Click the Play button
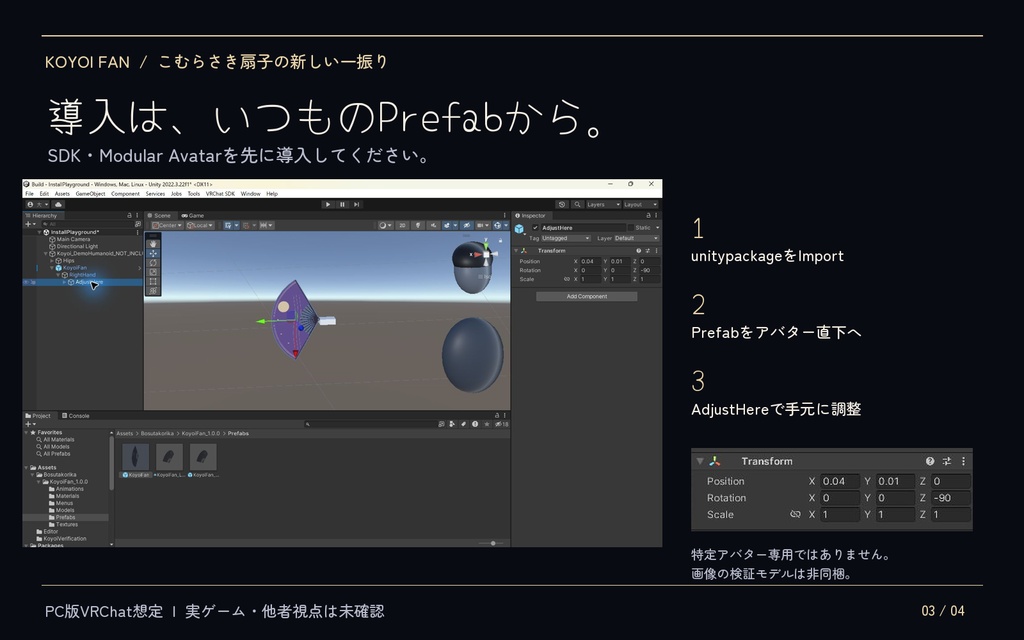This screenshot has height=640, width=1024. pyautogui.click(x=328, y=204)
